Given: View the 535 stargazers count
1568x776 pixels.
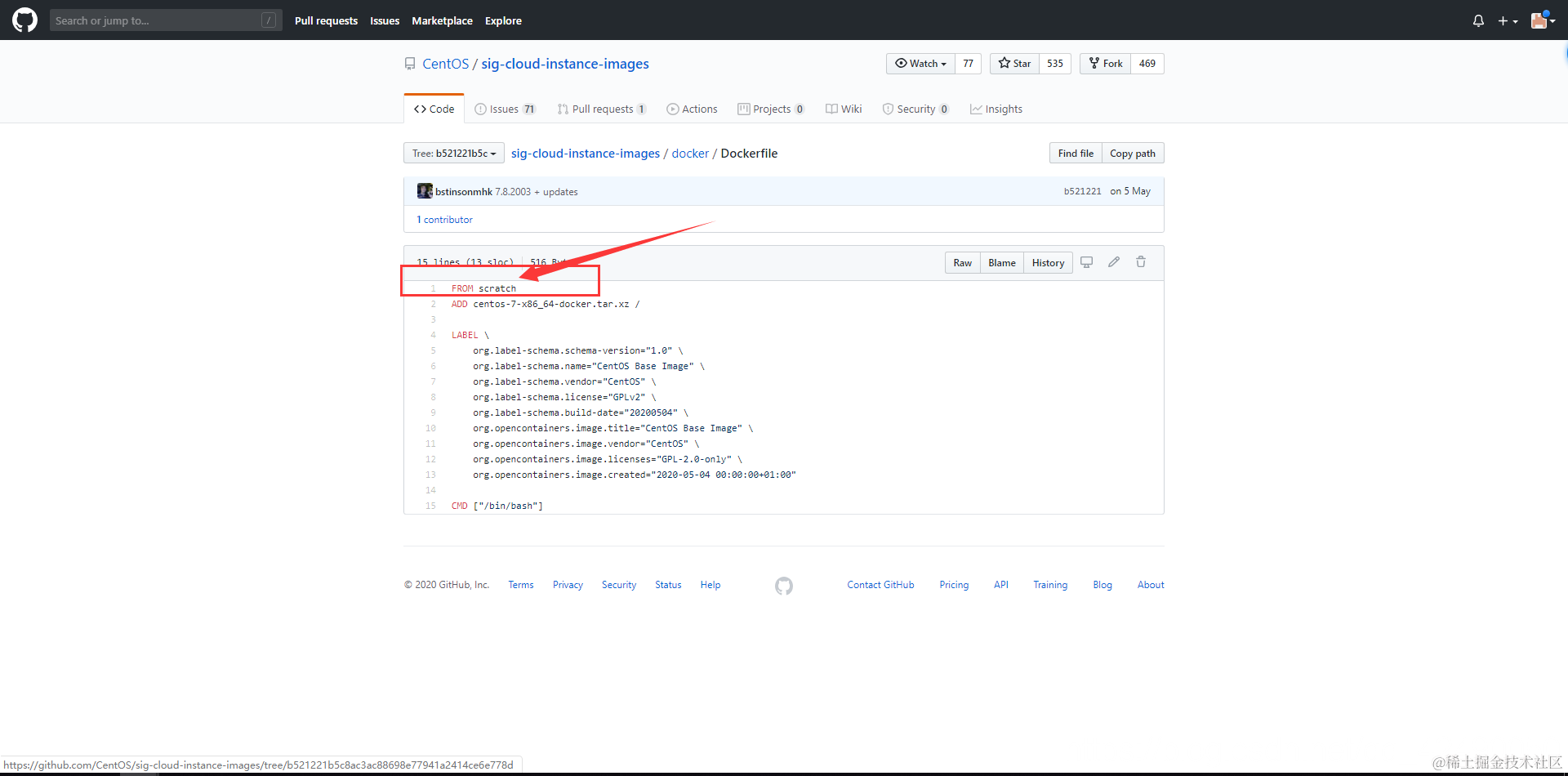Looking at the screenshot, I should pos(1055,64).
